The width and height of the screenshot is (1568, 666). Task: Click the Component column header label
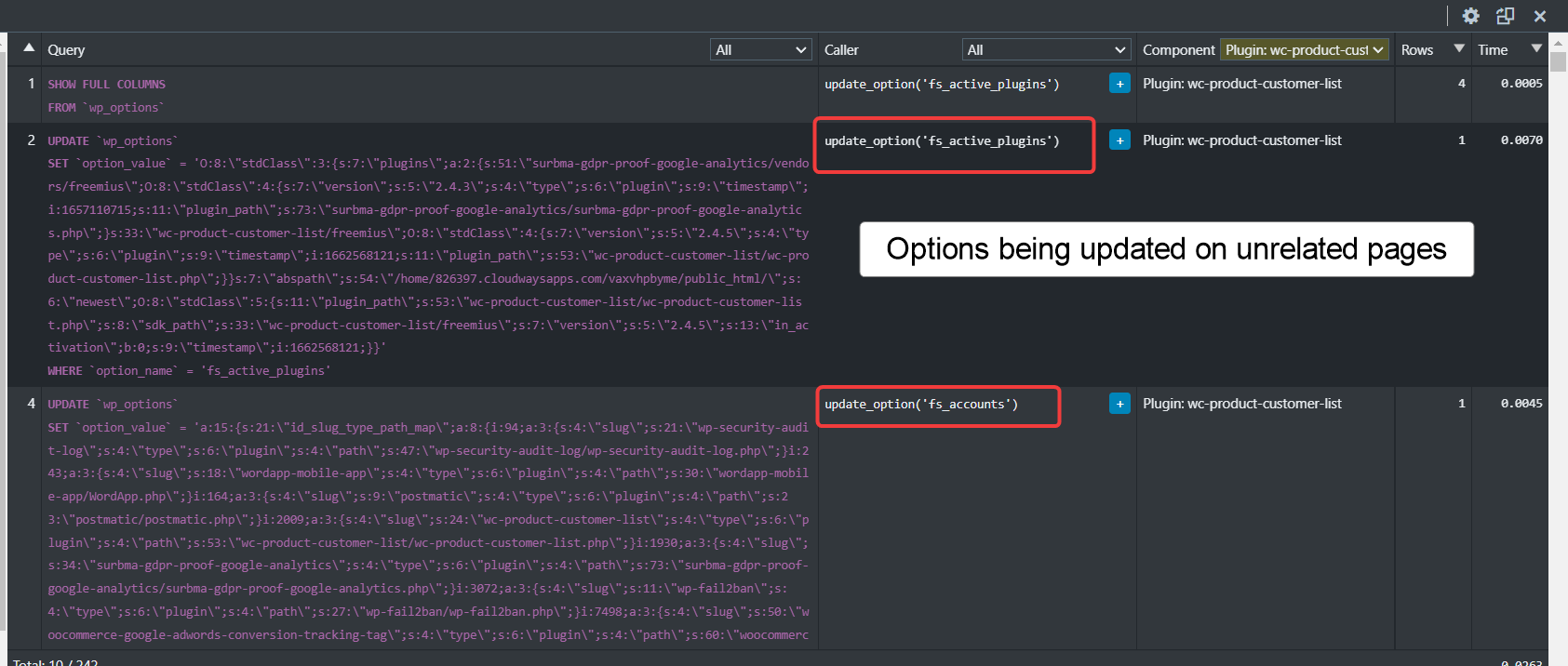click(1178, 50)
